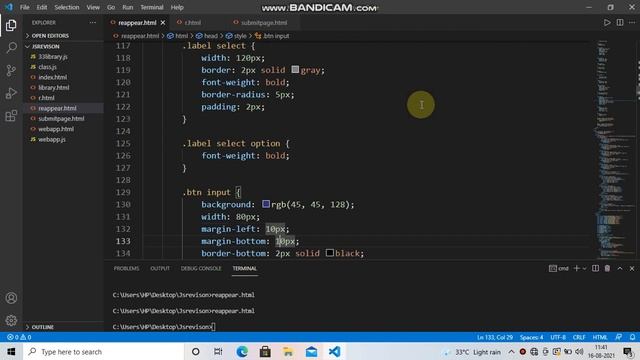
Task: Add a new terminal with plus icon
Action: tap(576, 268)
